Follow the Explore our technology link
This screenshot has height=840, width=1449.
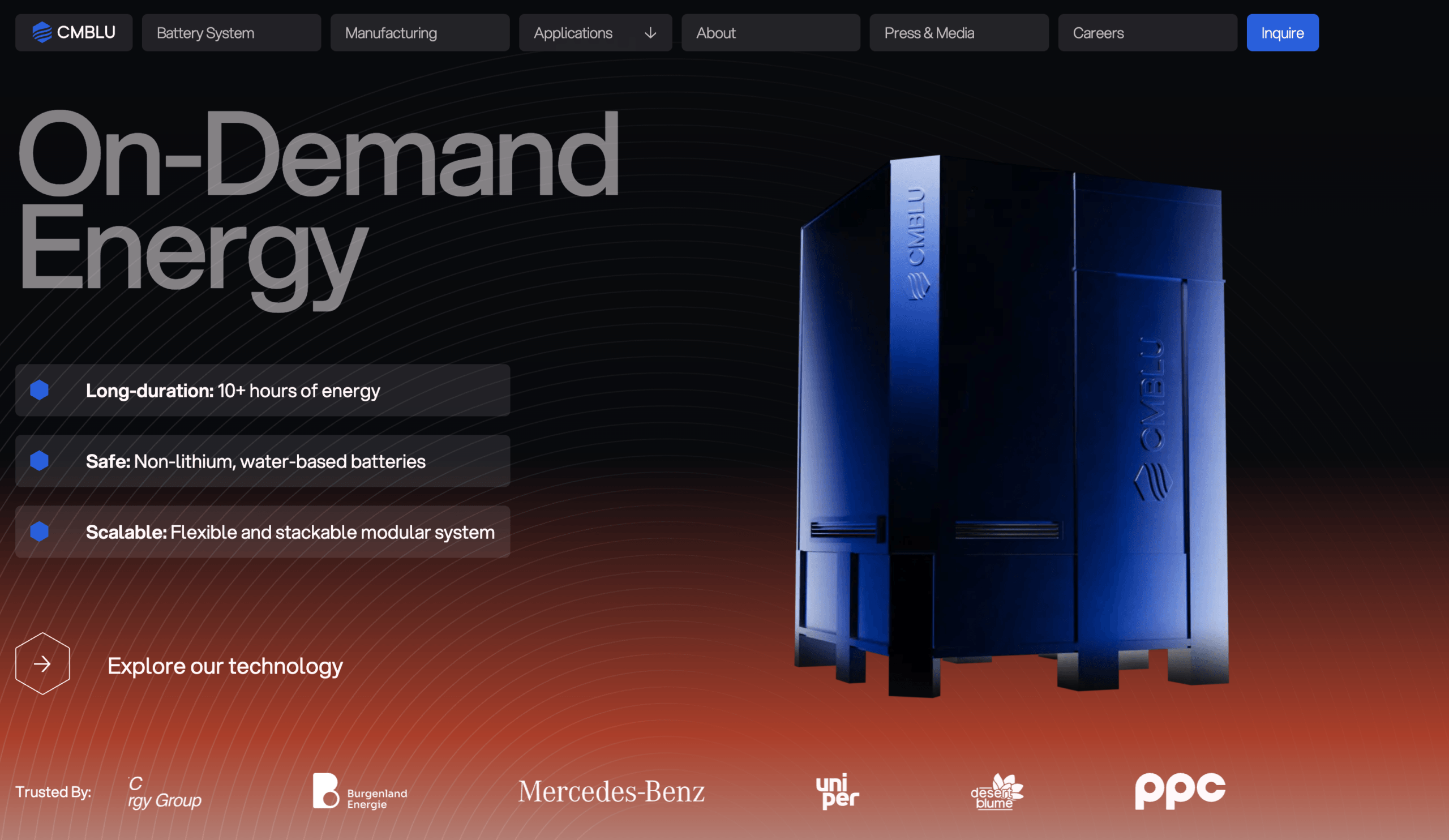tap(225, 666)
